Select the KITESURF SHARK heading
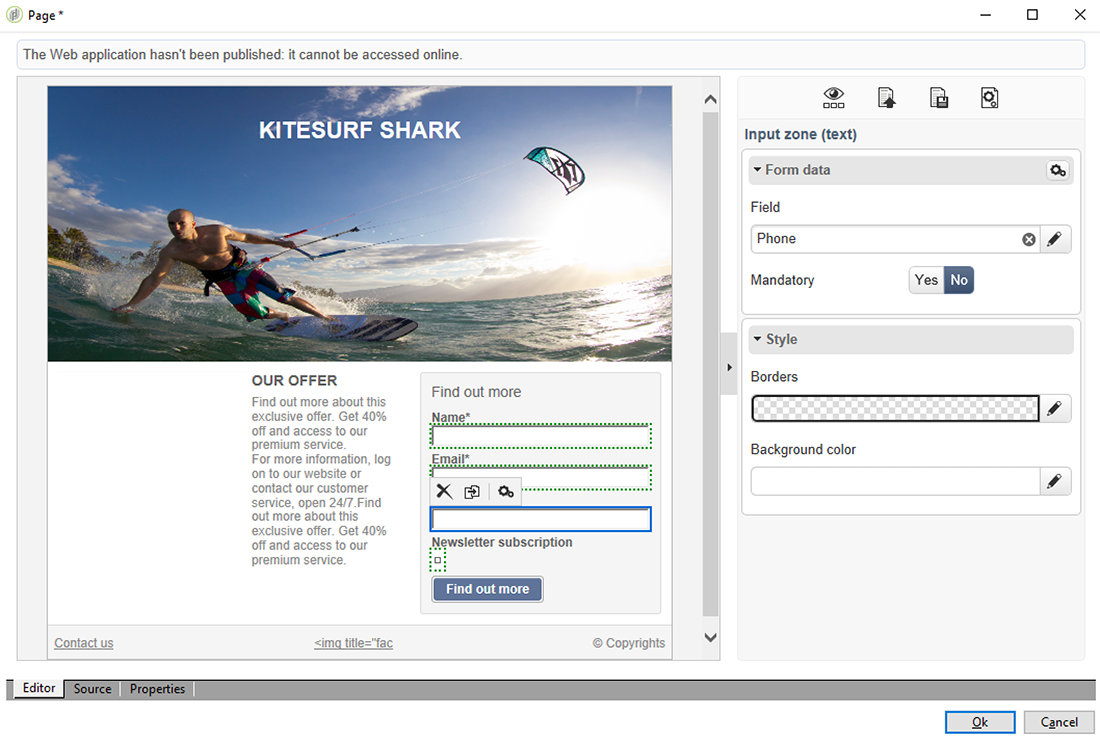The width and height of the screenshot is (1100, 741). [x=360, y=130]
